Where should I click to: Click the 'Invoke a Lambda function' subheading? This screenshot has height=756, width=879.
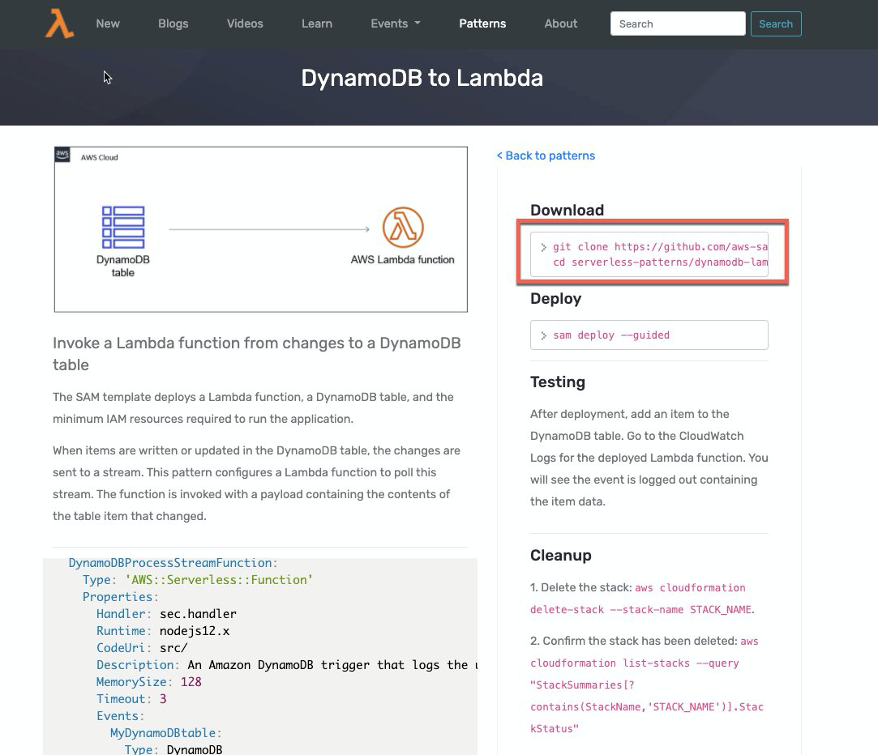tap(257, 354)
